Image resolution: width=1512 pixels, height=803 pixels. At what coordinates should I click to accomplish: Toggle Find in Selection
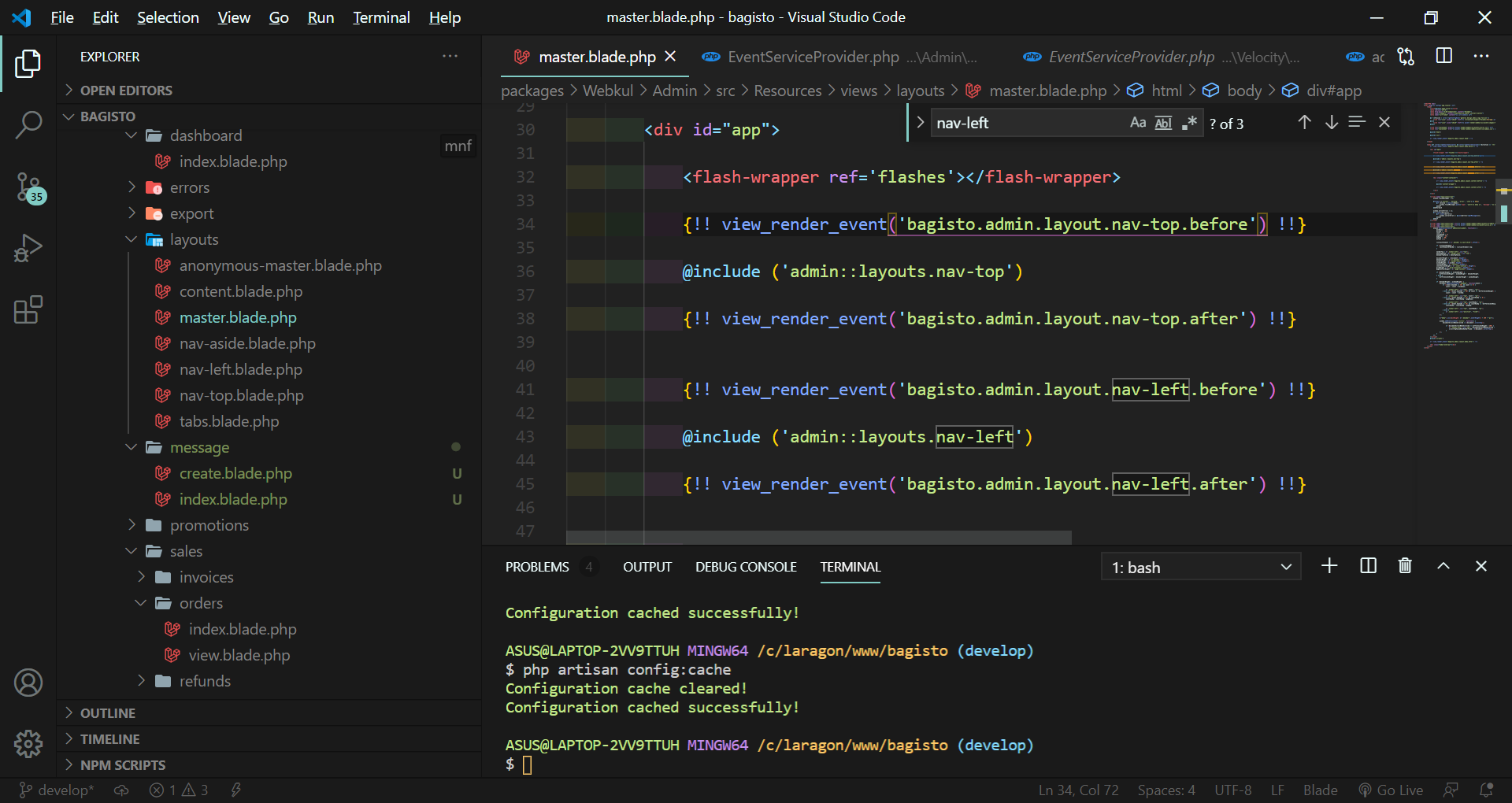click(1357, 122)
